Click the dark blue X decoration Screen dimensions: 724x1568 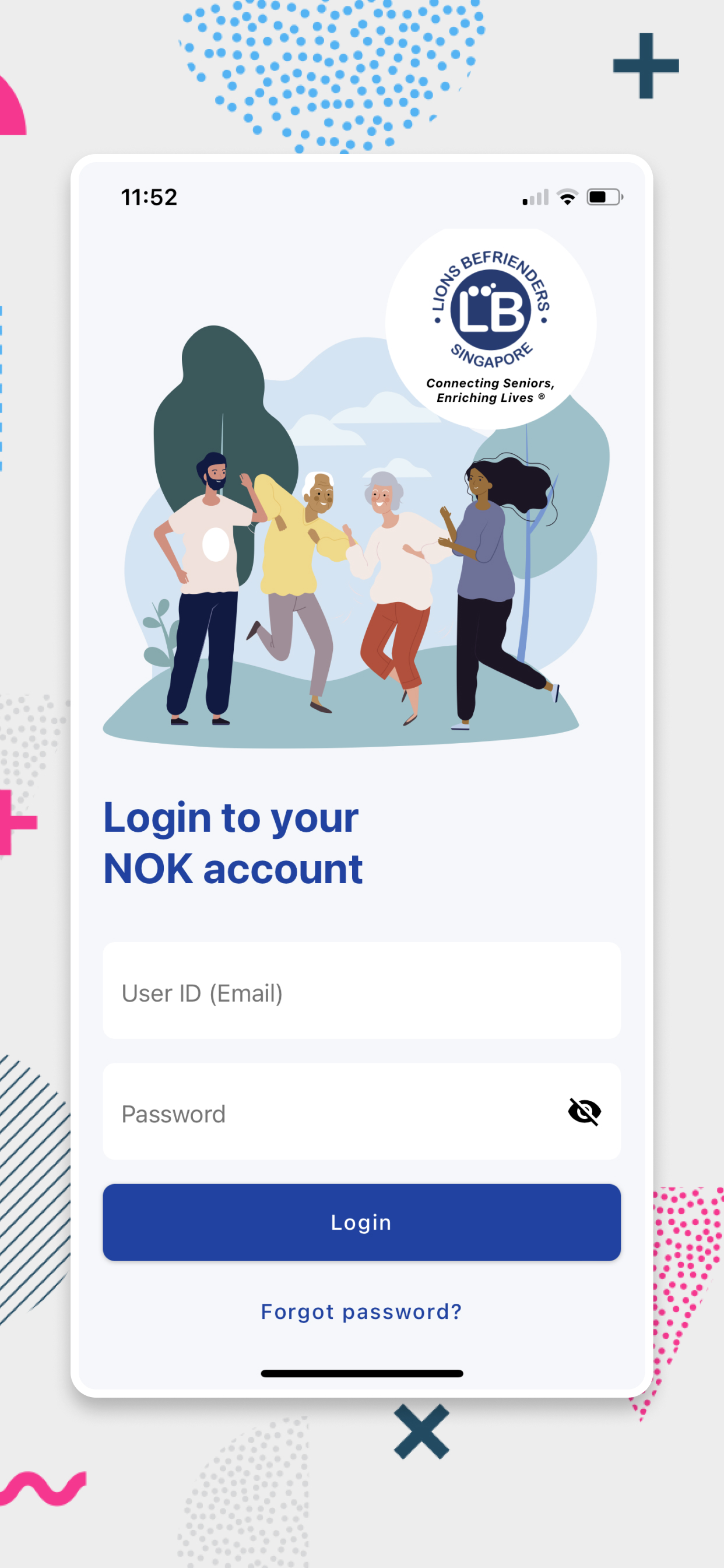pos(421,1431)
